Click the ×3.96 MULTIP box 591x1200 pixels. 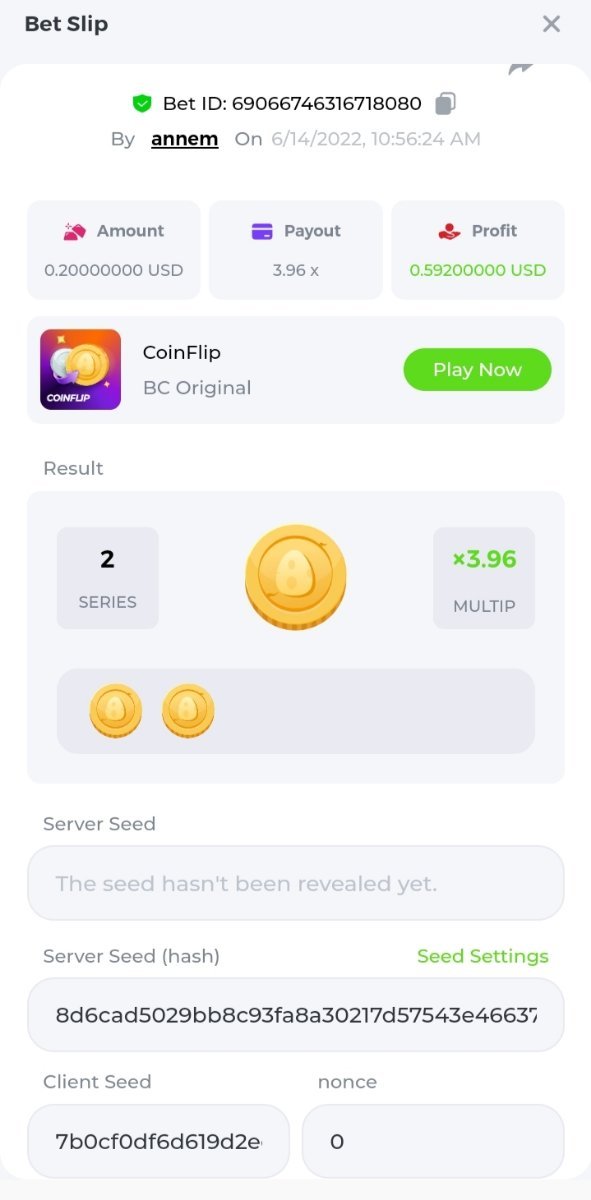point(484,578)
